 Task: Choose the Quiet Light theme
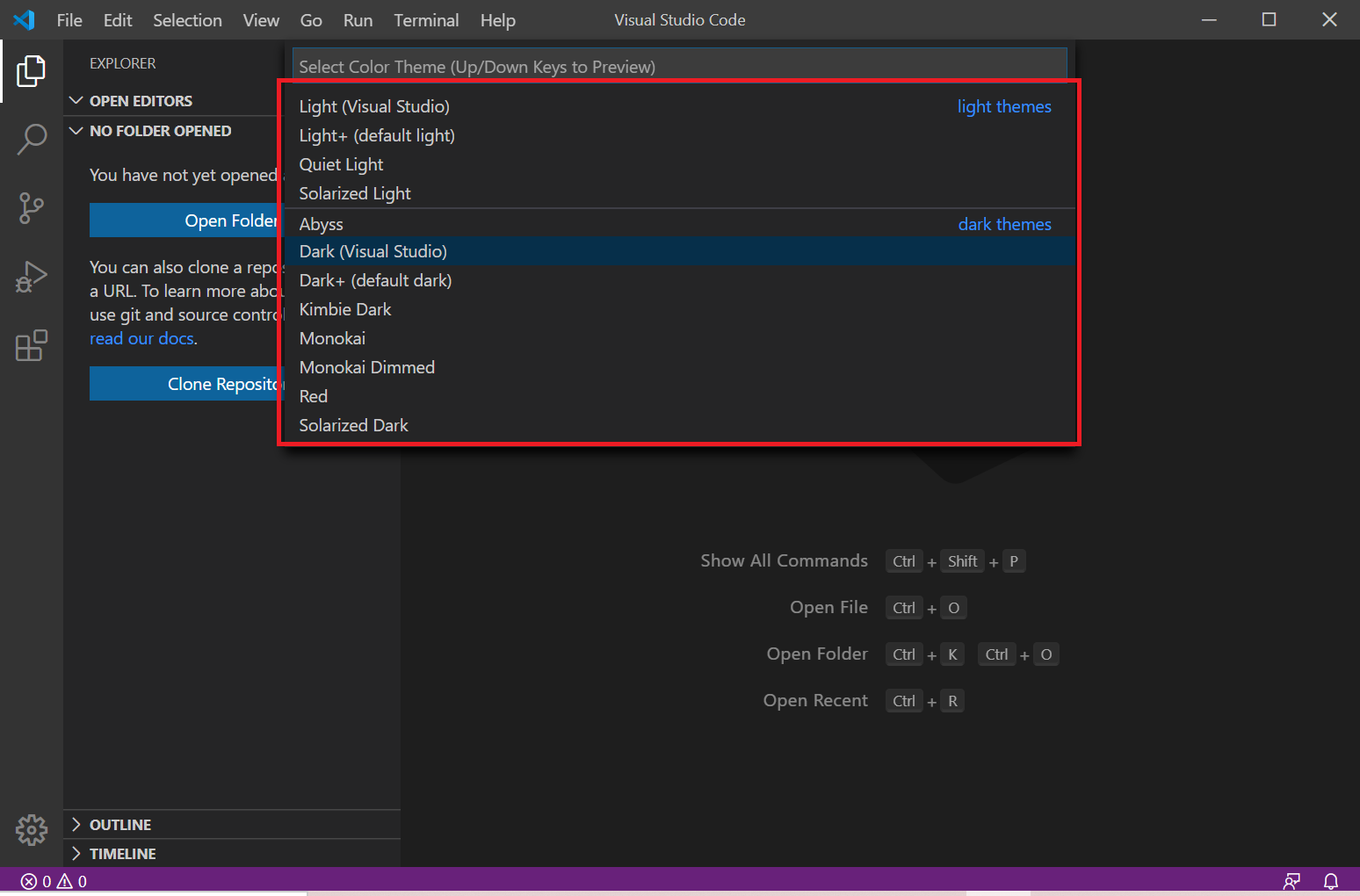pyautogui.click(x=679, y=164)
